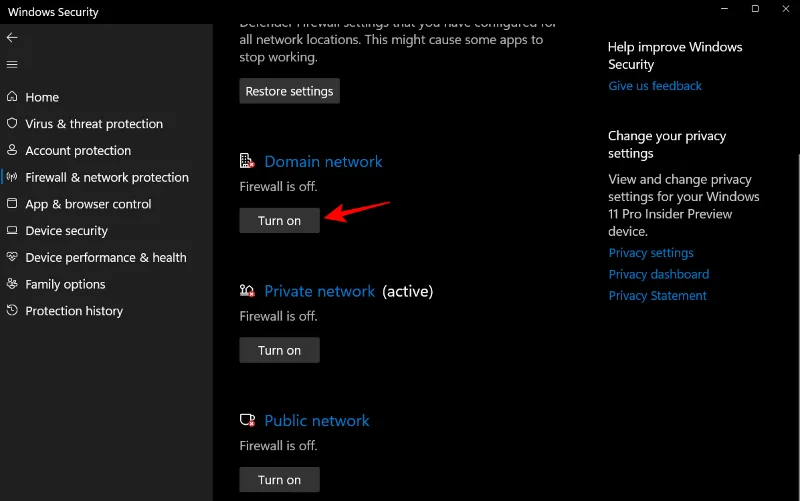This screenshot has height=501, width=800.
Task: Open Device security section
Action: tap(67, 231)
